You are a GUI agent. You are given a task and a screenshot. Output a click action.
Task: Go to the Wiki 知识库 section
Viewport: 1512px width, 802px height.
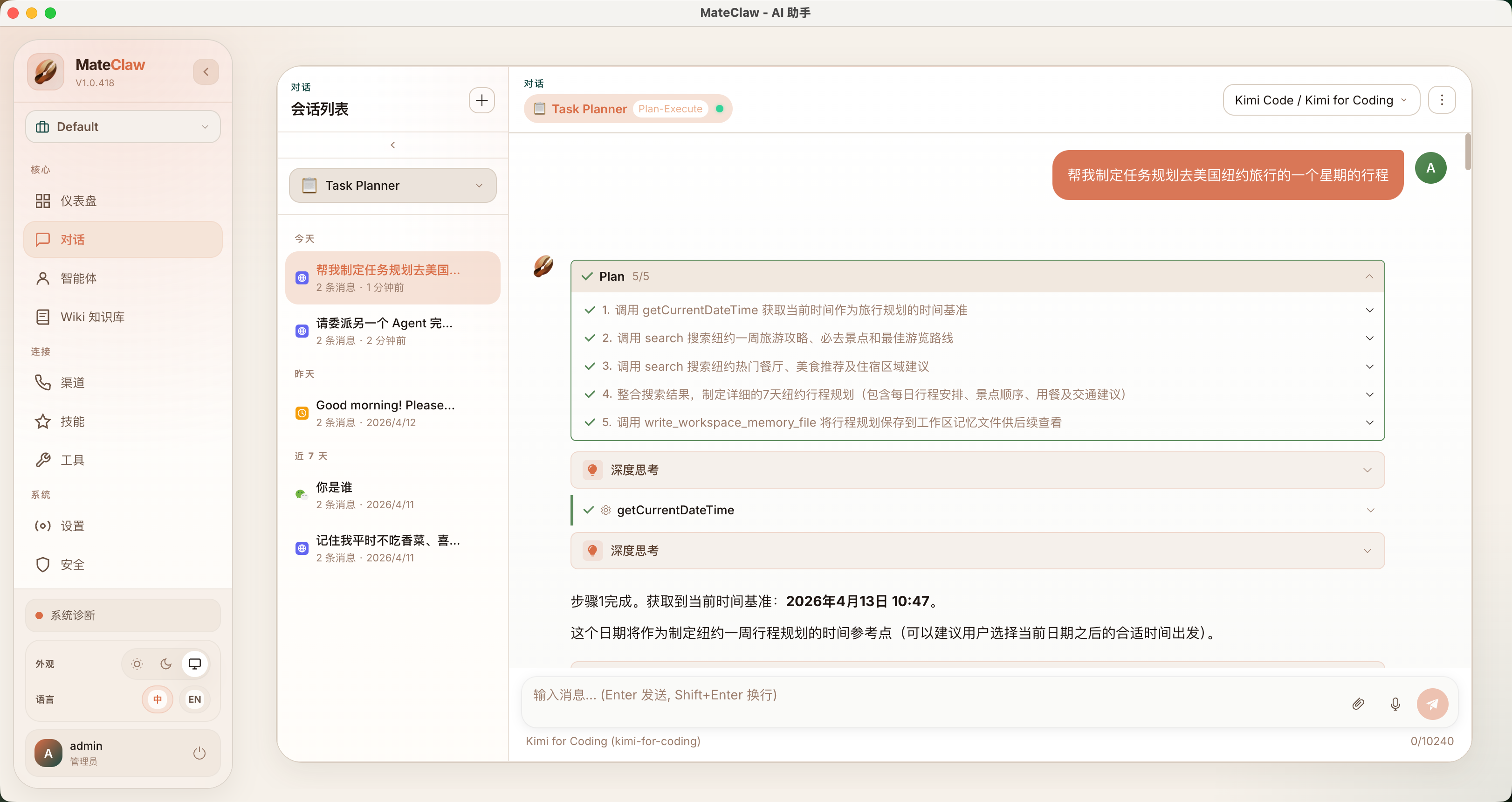tap(92, 317)
